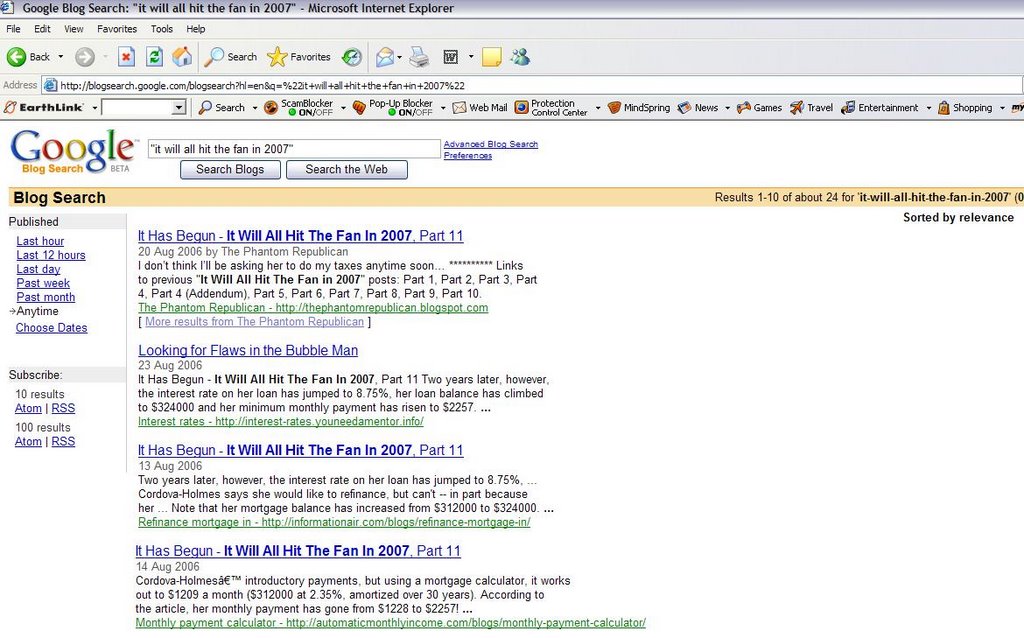Stop loading with the red X page icon
The width and height of the screenshot is (1024, 638).
point(126,57)
